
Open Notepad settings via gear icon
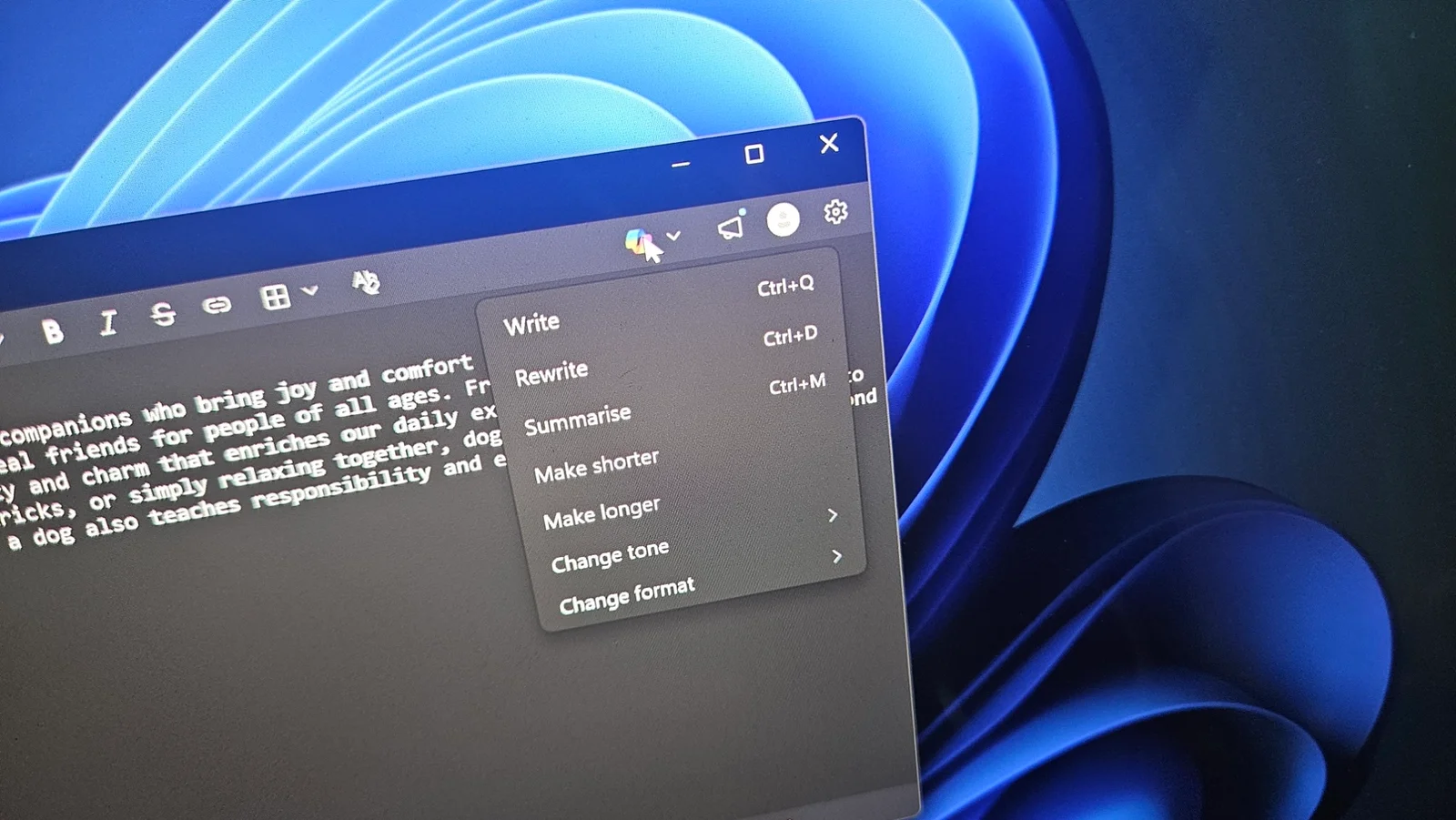pos(835,212)
